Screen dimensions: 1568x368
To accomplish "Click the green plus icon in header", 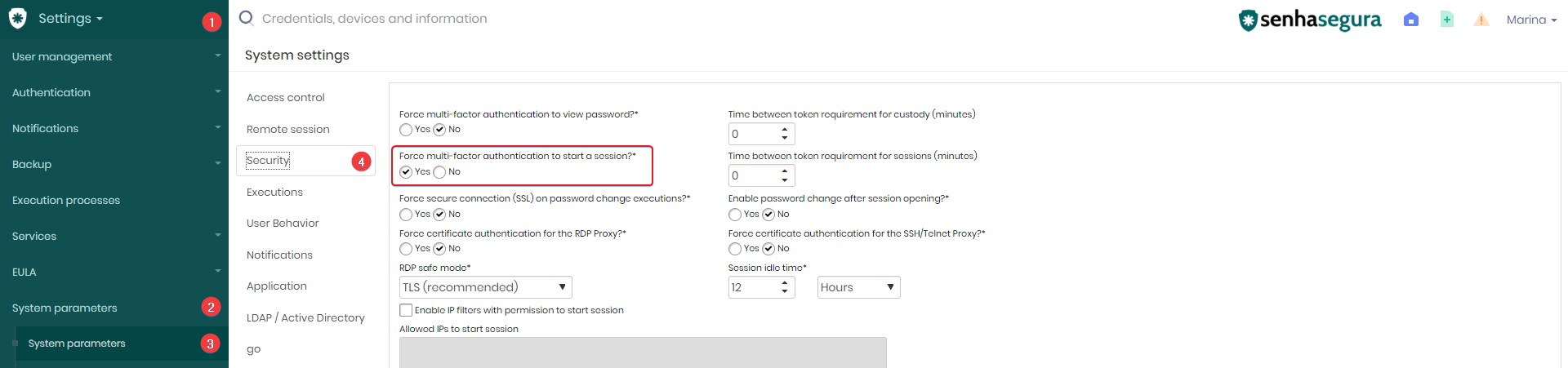I will (1447, 20).
